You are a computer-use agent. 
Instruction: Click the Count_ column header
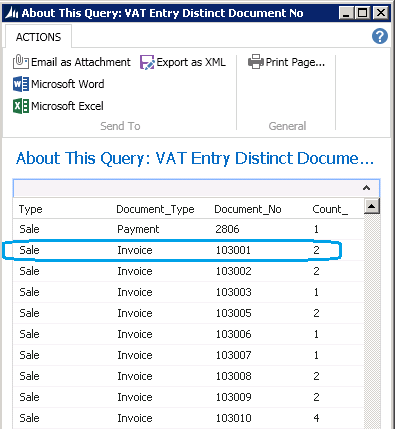330,209
